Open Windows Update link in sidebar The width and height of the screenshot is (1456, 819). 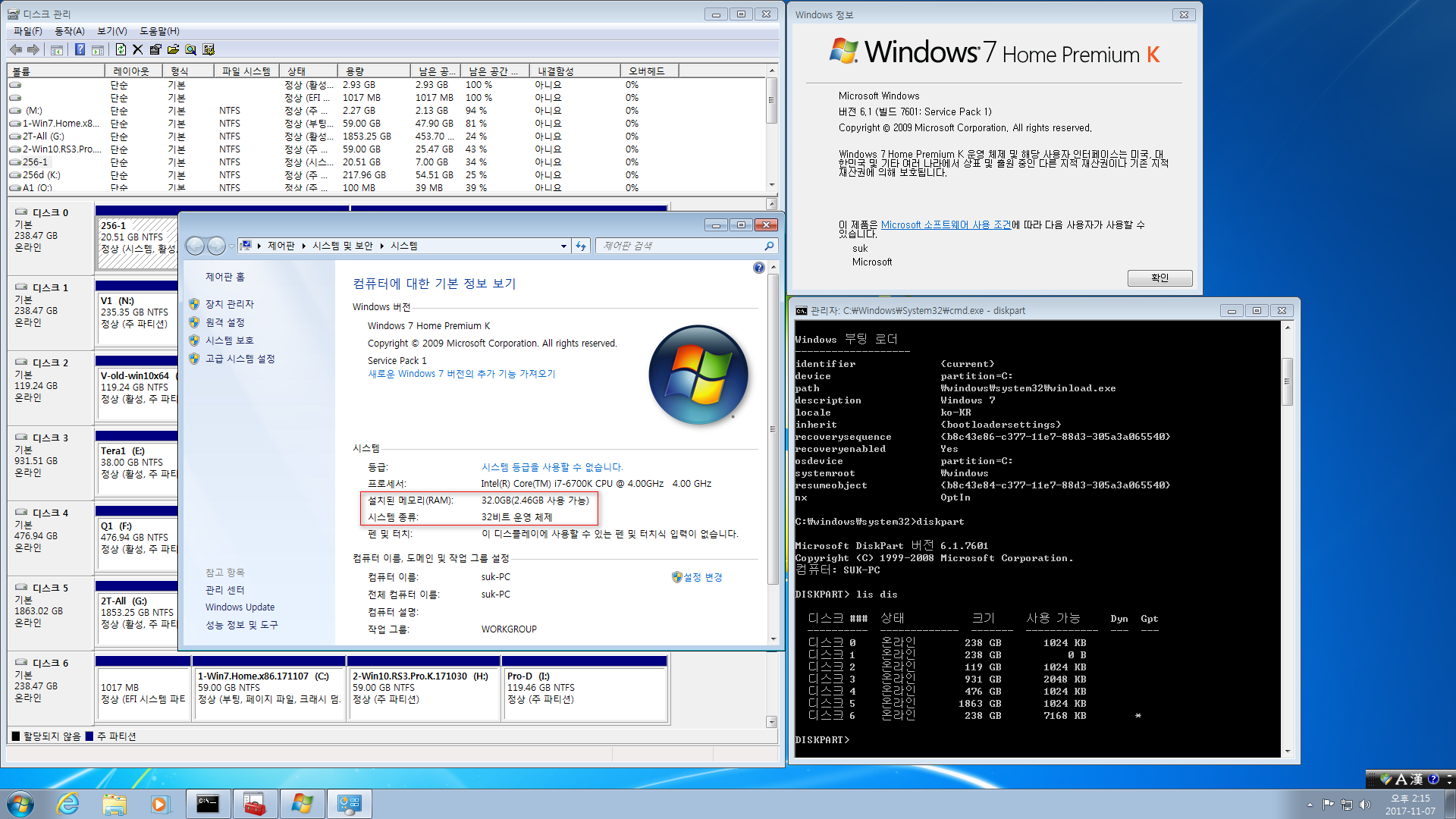pyautogui.click(x=240, y=607)
